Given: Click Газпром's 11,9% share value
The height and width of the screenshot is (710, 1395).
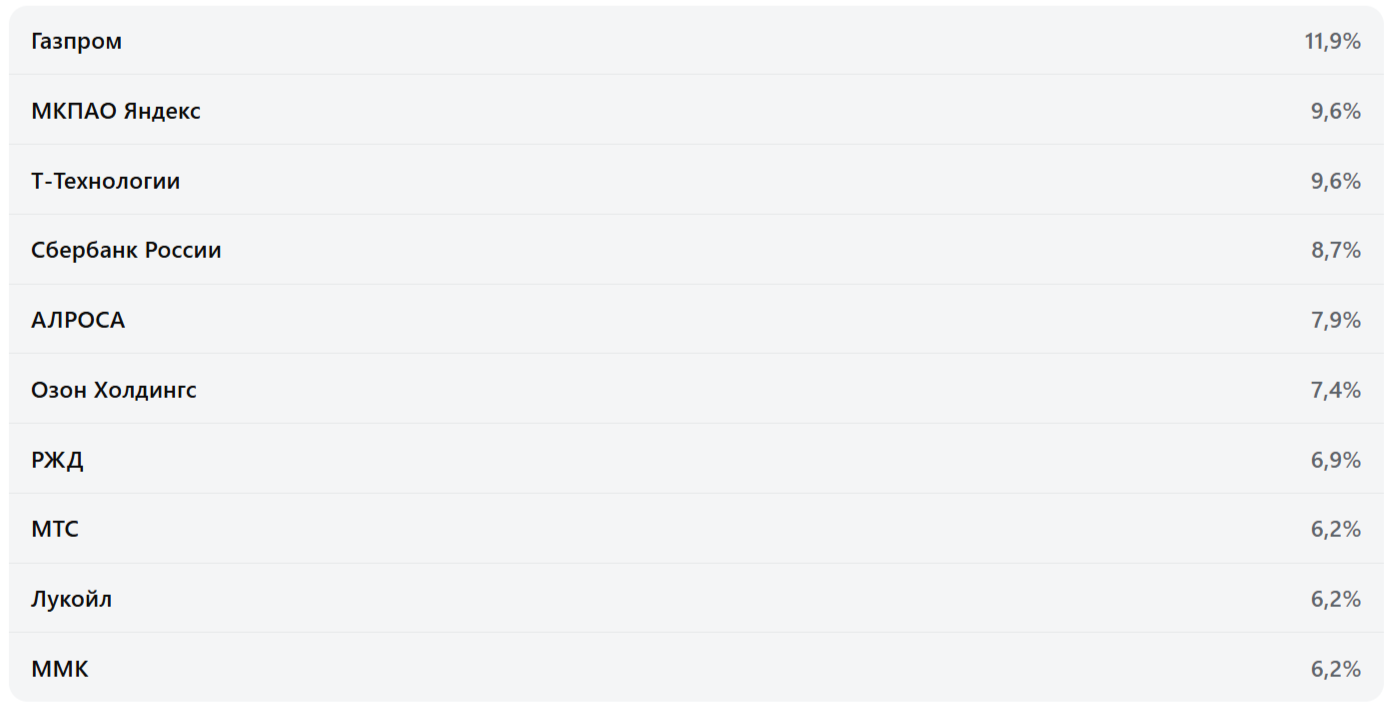Looking at the screenshot, I should point(1332,41).
